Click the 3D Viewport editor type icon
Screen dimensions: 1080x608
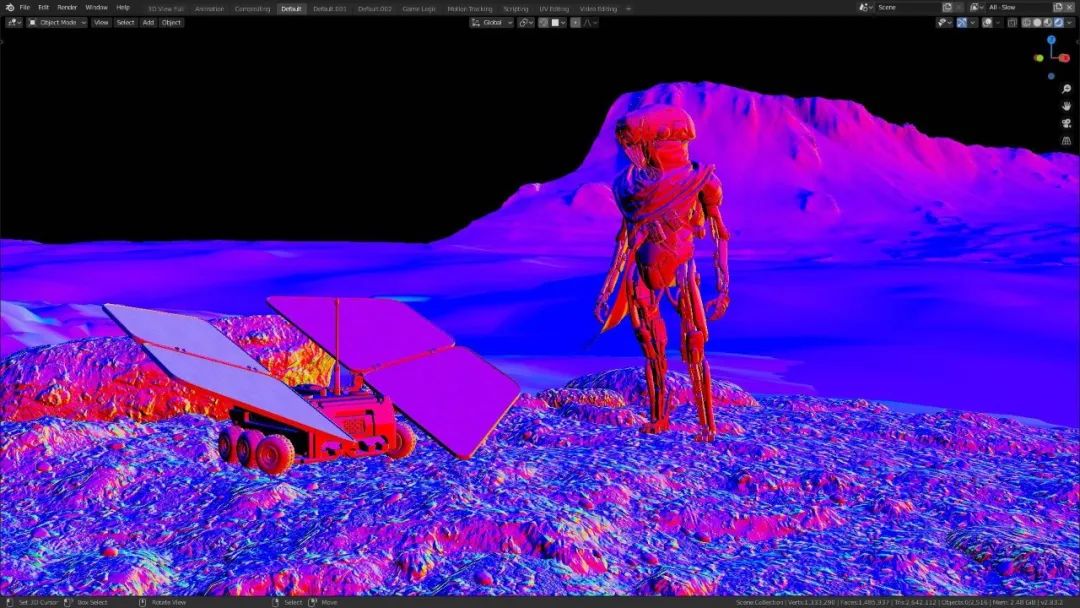coord(13,22)
